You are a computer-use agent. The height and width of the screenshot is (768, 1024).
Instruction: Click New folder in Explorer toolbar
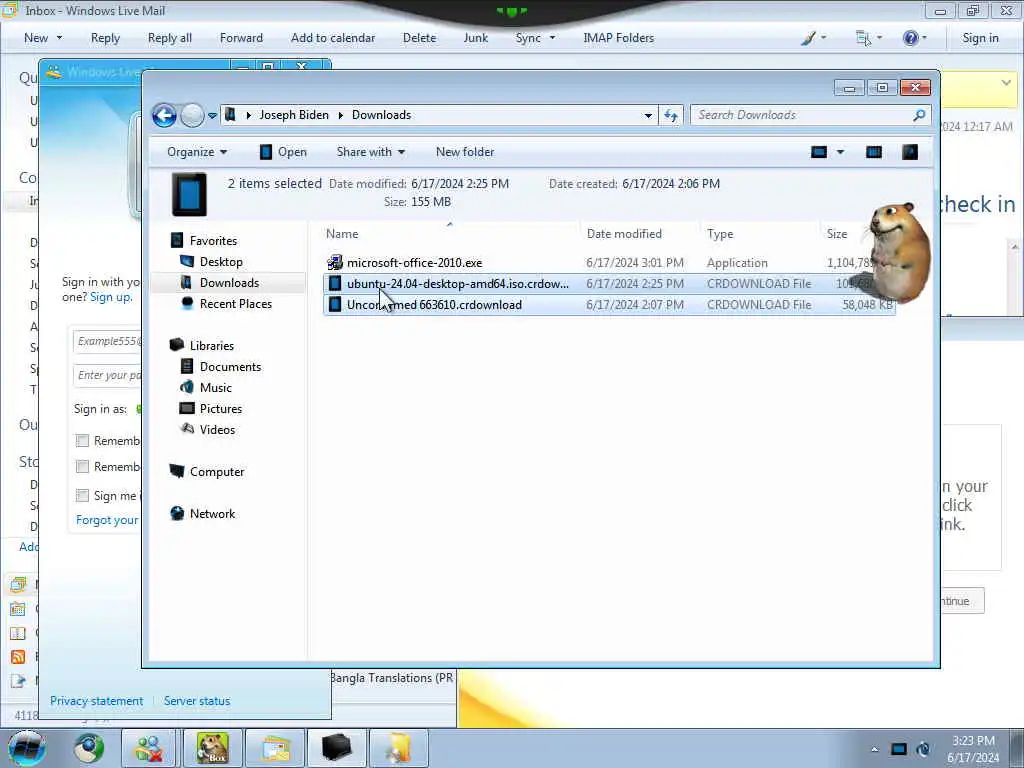(465, 152)
